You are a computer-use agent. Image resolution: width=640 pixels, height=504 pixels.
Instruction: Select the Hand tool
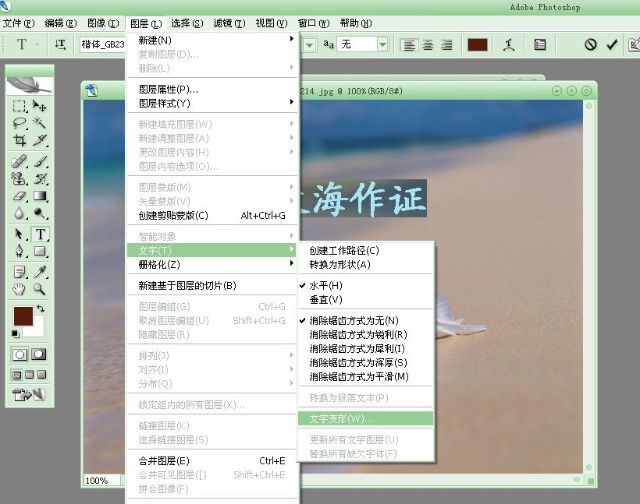coord(19,289)
